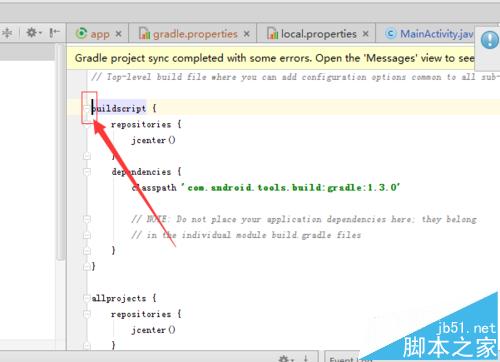Viewport: 500px width, 362px height.
Task: Click the 'individual module build.gradle files' comment
Action: tap(246, 235)
